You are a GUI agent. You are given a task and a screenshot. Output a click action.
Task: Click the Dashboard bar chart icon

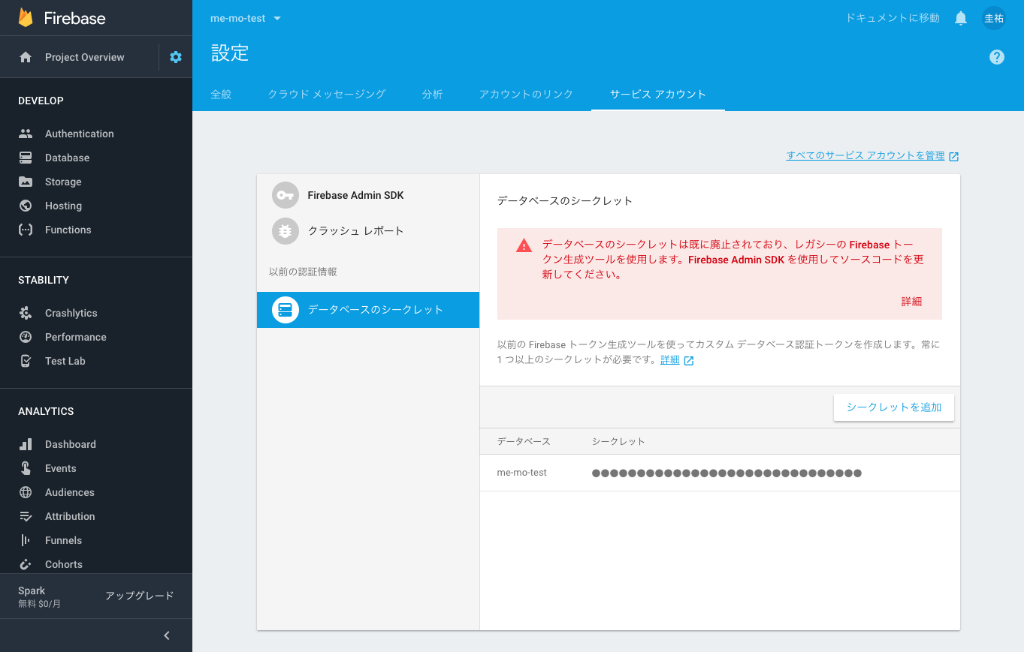(25, 444)
